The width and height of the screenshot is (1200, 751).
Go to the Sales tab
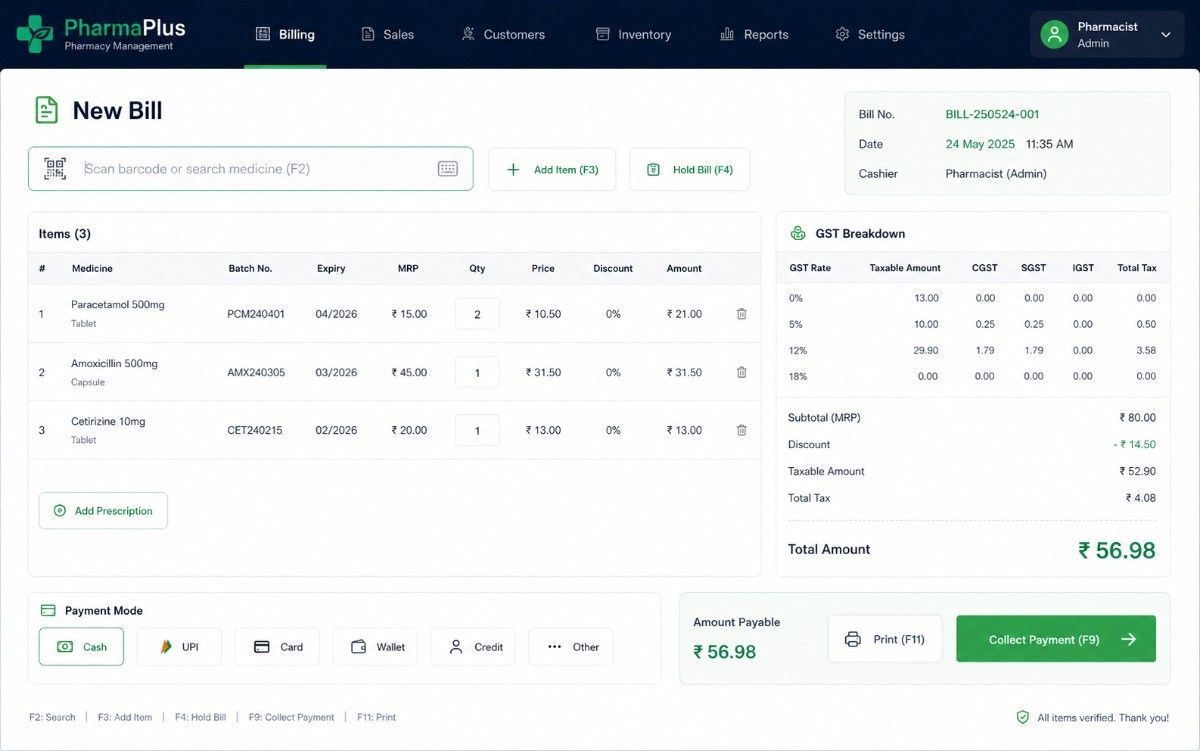point(387,34)
